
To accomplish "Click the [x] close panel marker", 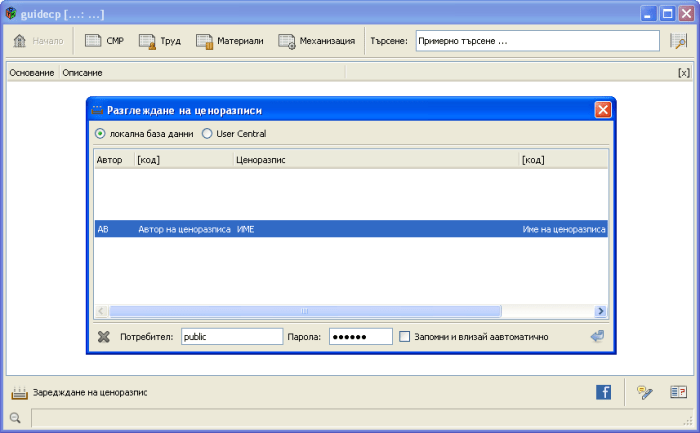I will (x=684, y=73).
